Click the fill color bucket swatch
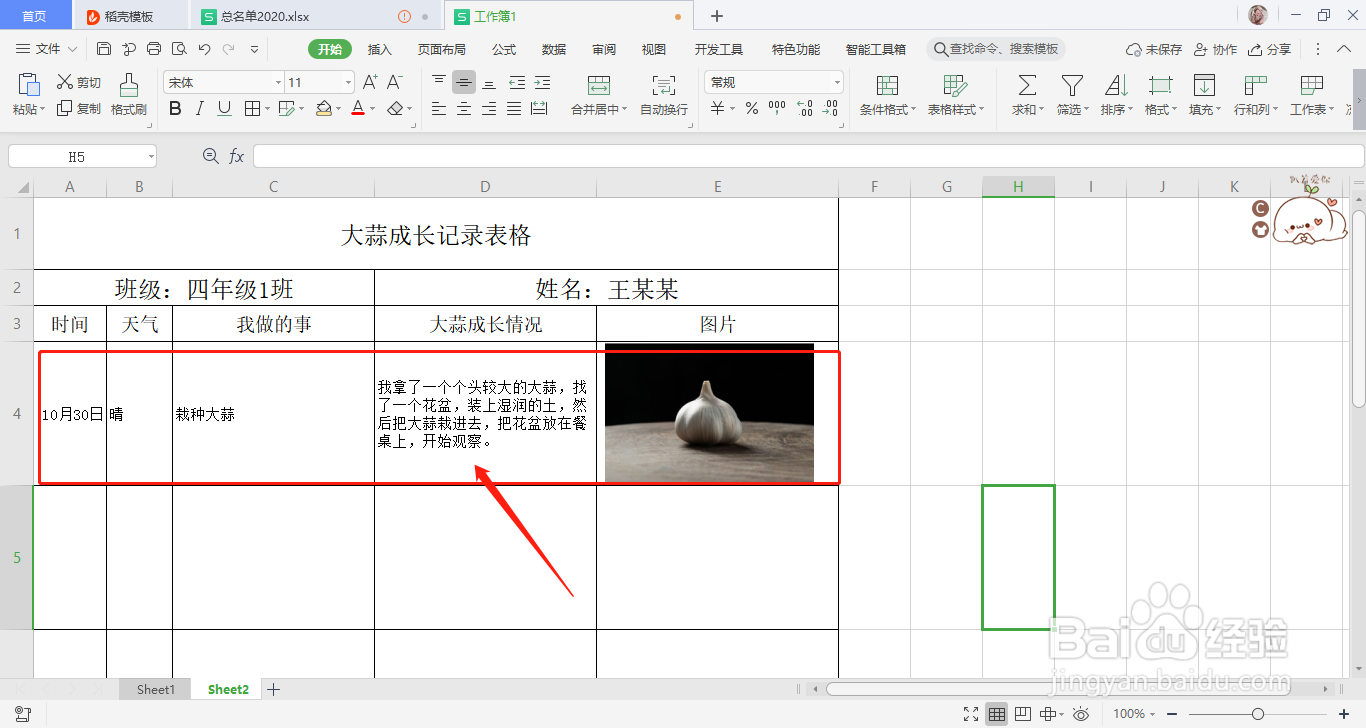Screen dimensions: 1366x728 click(x=323, y=108)
